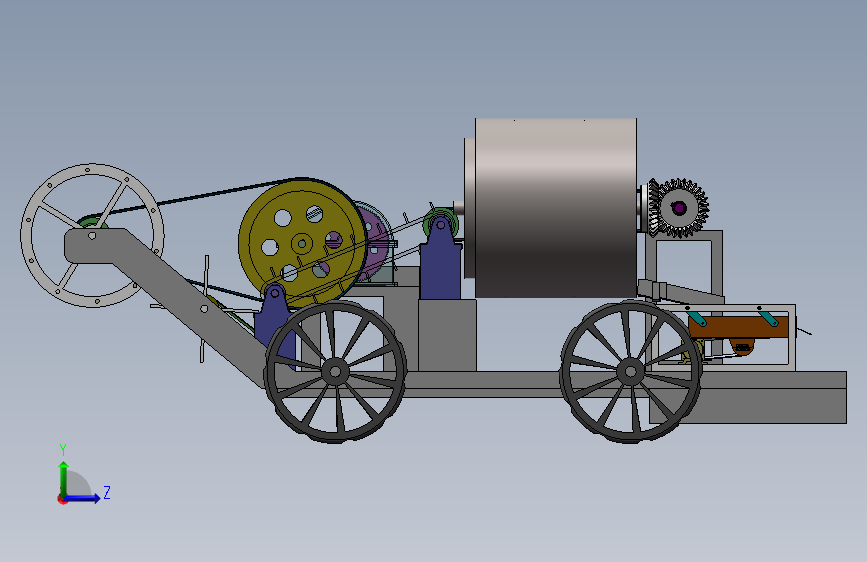Pick the blue bearing bracket next to the drum

pyautogui.click(x=440, y=266)
